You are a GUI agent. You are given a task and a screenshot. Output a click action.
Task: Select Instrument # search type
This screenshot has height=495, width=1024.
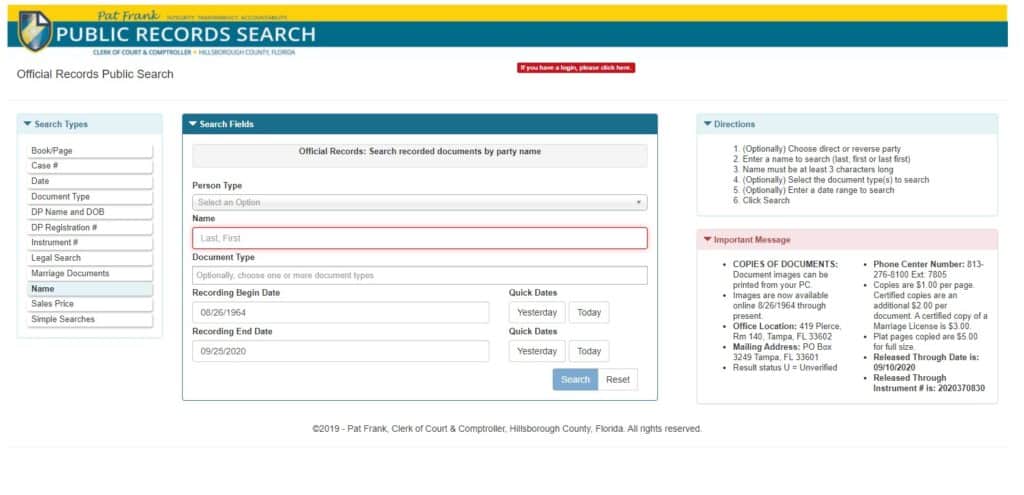(90, 243)
